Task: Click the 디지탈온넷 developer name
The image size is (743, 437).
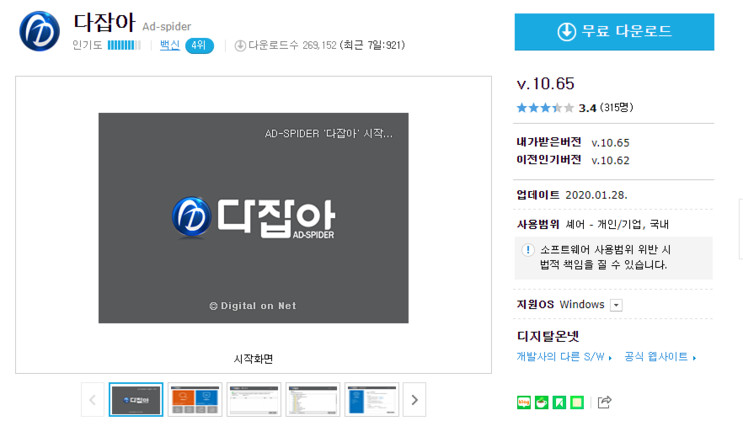Action: (548, 337)
